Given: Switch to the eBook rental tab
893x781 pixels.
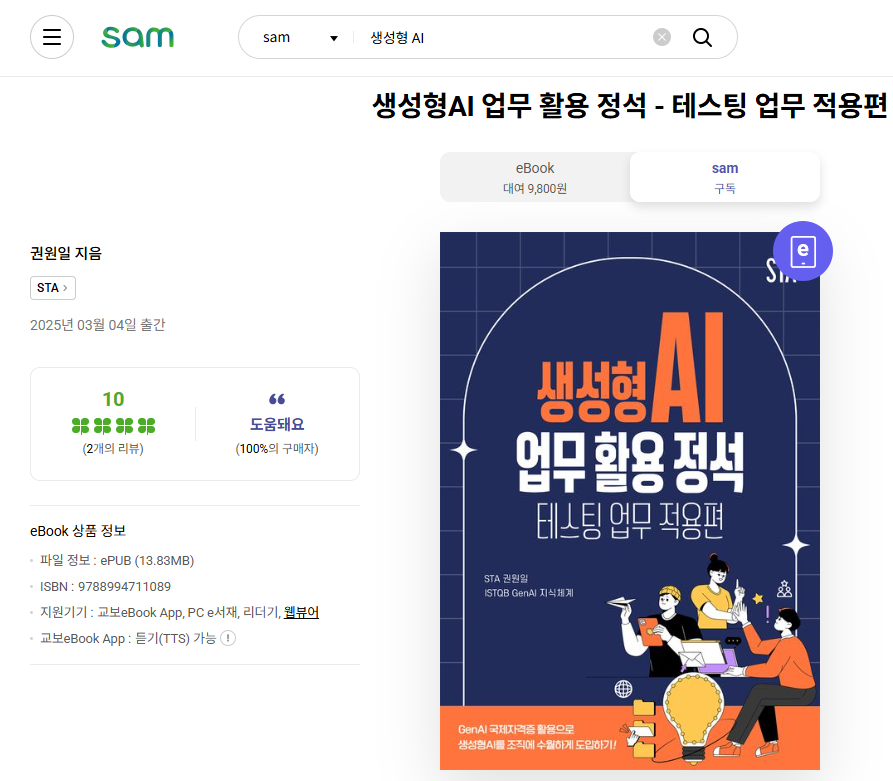Looking at the screenshot, I should [535, 177].
